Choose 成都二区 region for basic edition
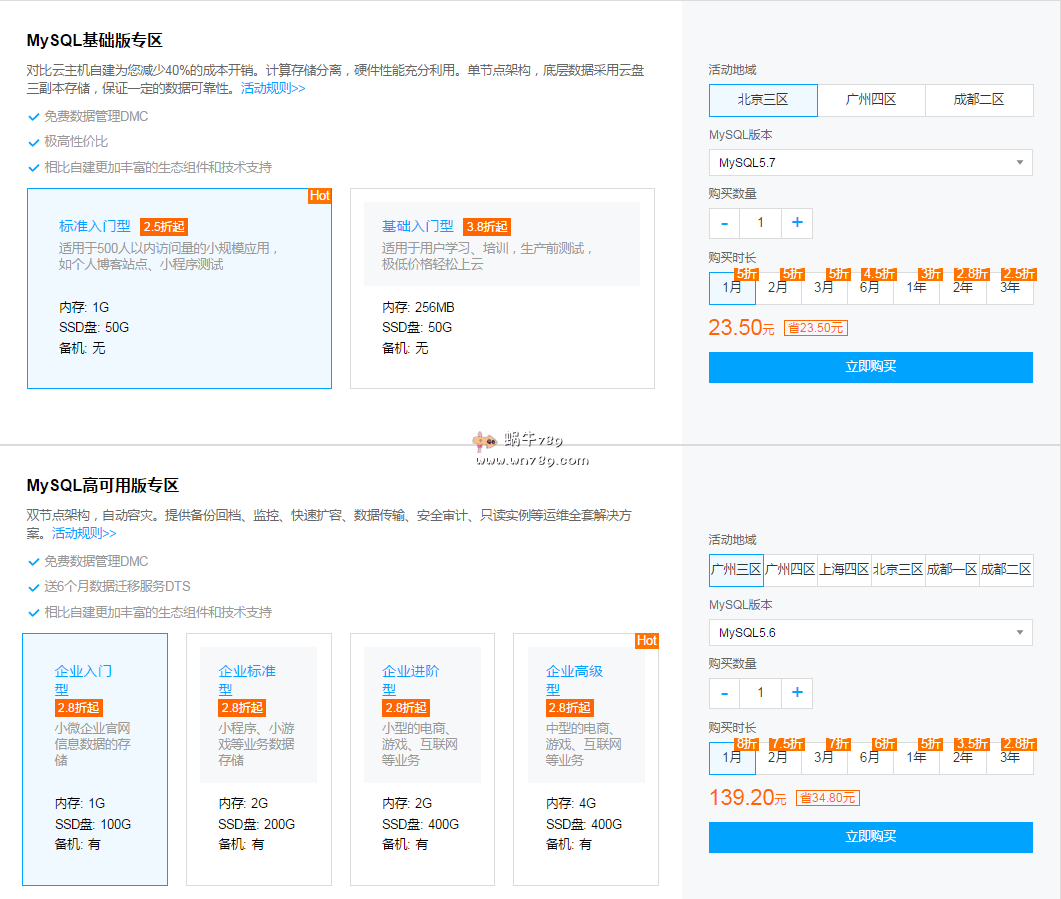The height and width of the screenshot is (899, 1061). 978,100
